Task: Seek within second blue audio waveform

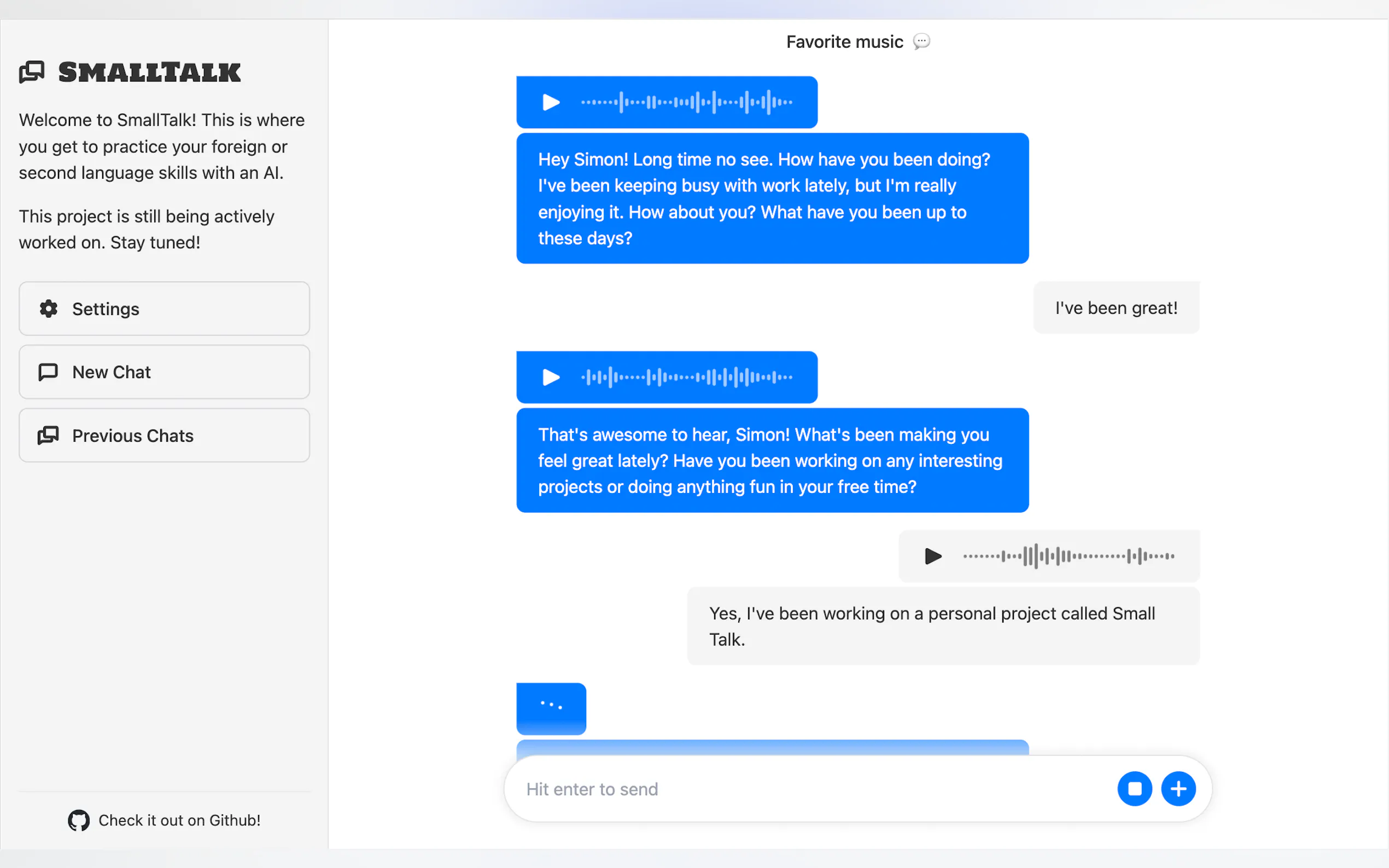Action: [687, 377]
